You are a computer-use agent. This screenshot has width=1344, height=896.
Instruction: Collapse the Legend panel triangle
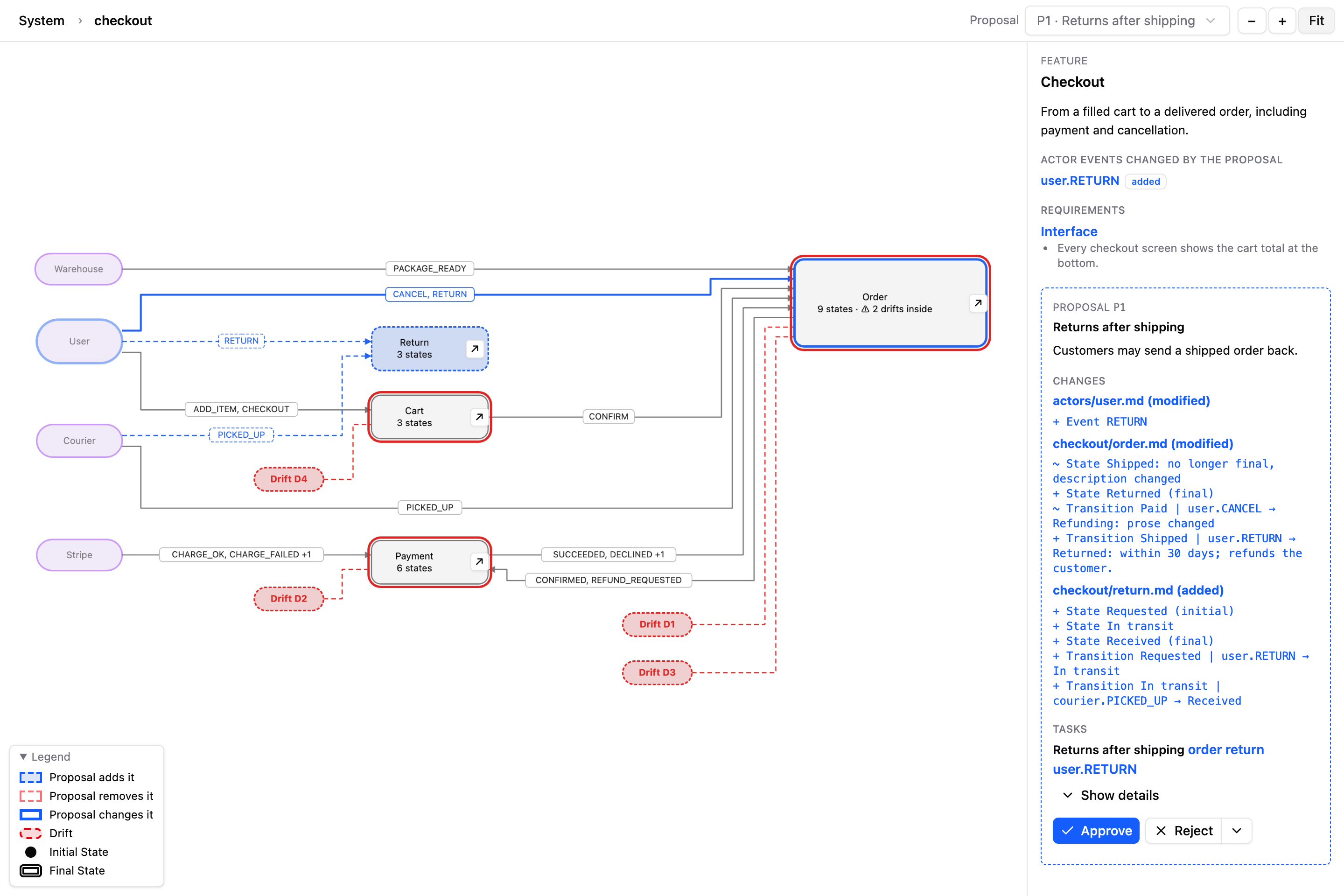pos(23,756)
